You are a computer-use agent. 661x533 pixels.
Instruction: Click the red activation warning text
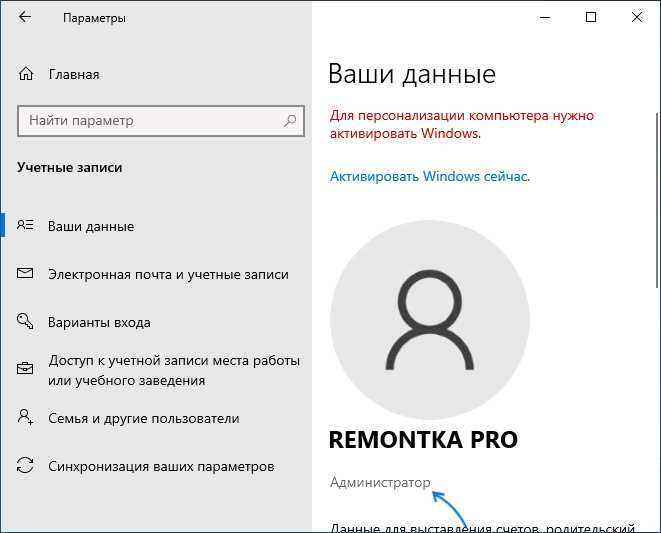[x=462, y=124]
